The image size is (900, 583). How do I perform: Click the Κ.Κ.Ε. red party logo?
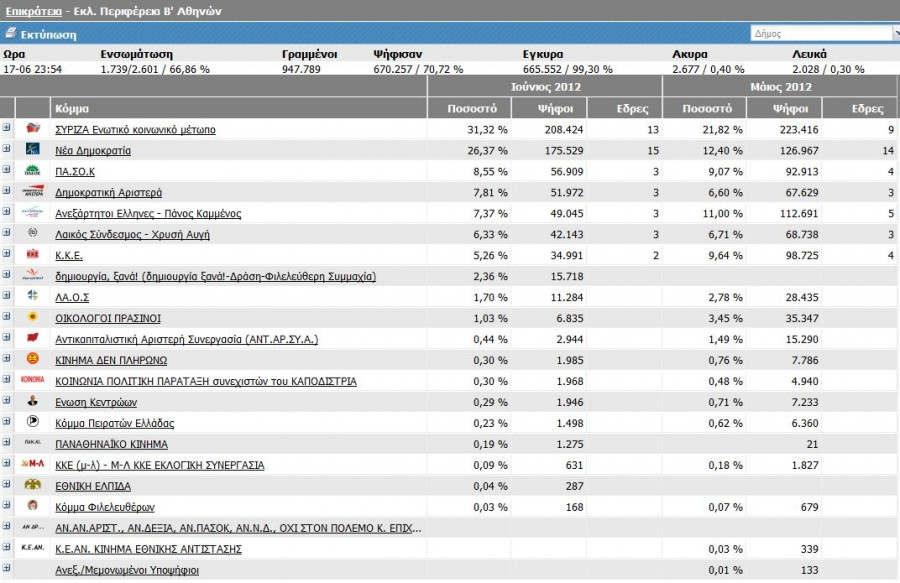click(x=33, y=255)
